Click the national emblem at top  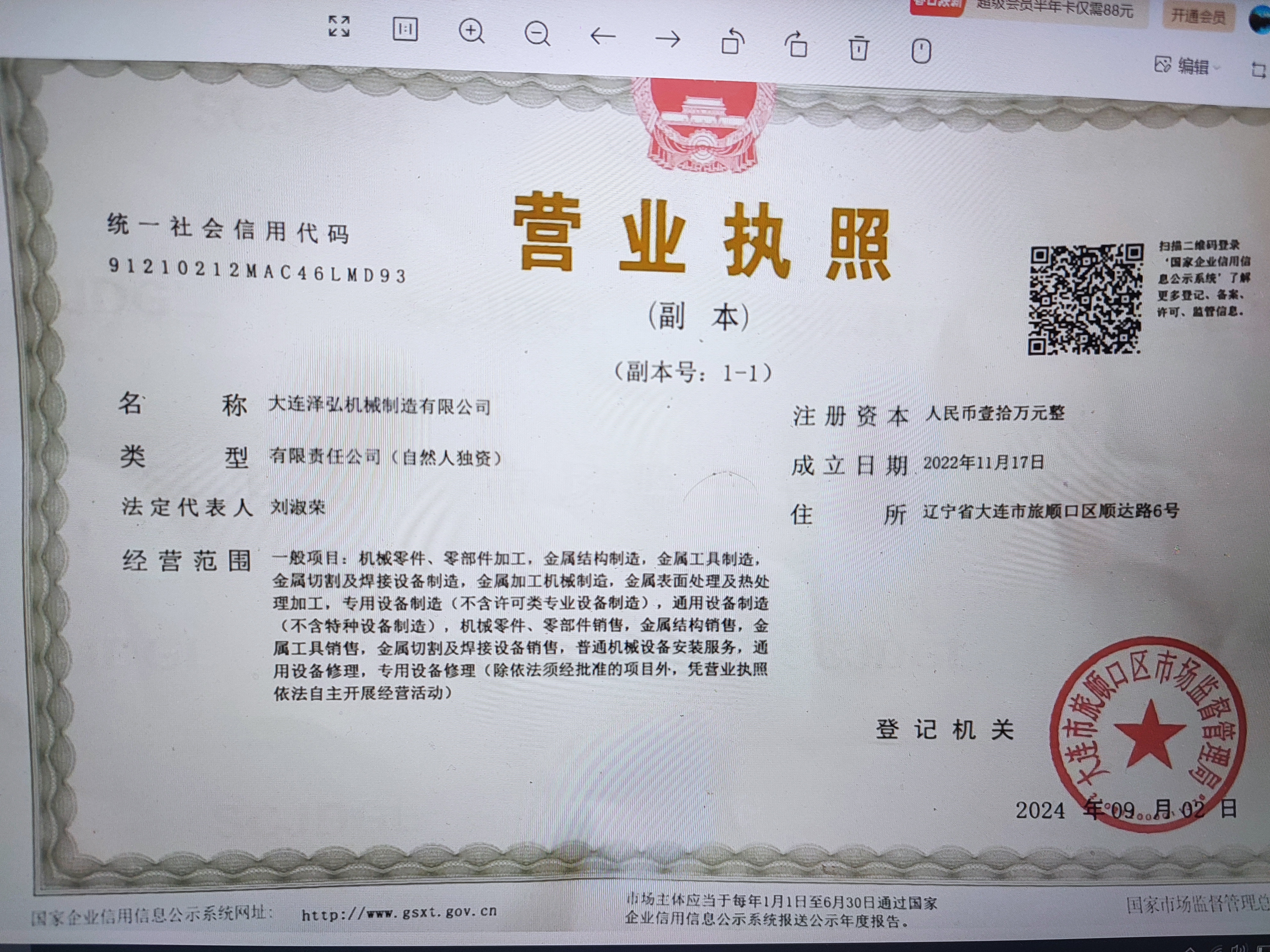tap(703, 125)
